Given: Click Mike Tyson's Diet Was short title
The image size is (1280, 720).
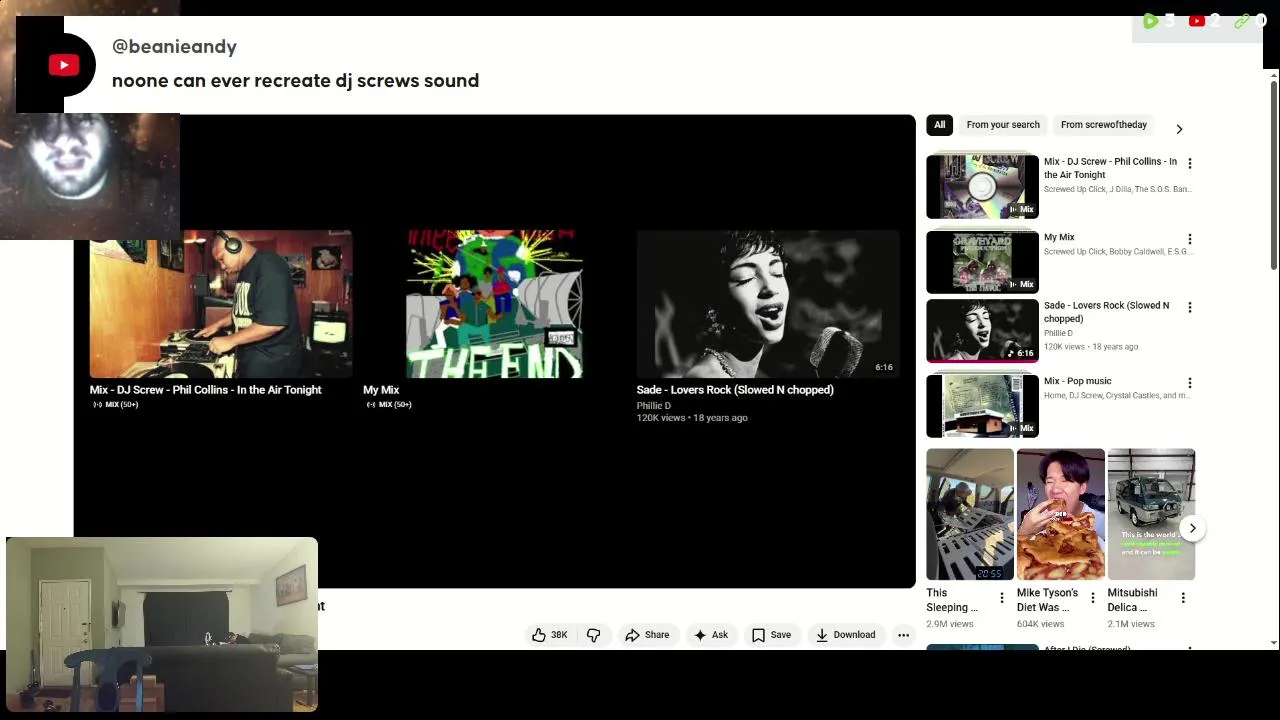Looking at the screenshot, I should point(1047,600).
